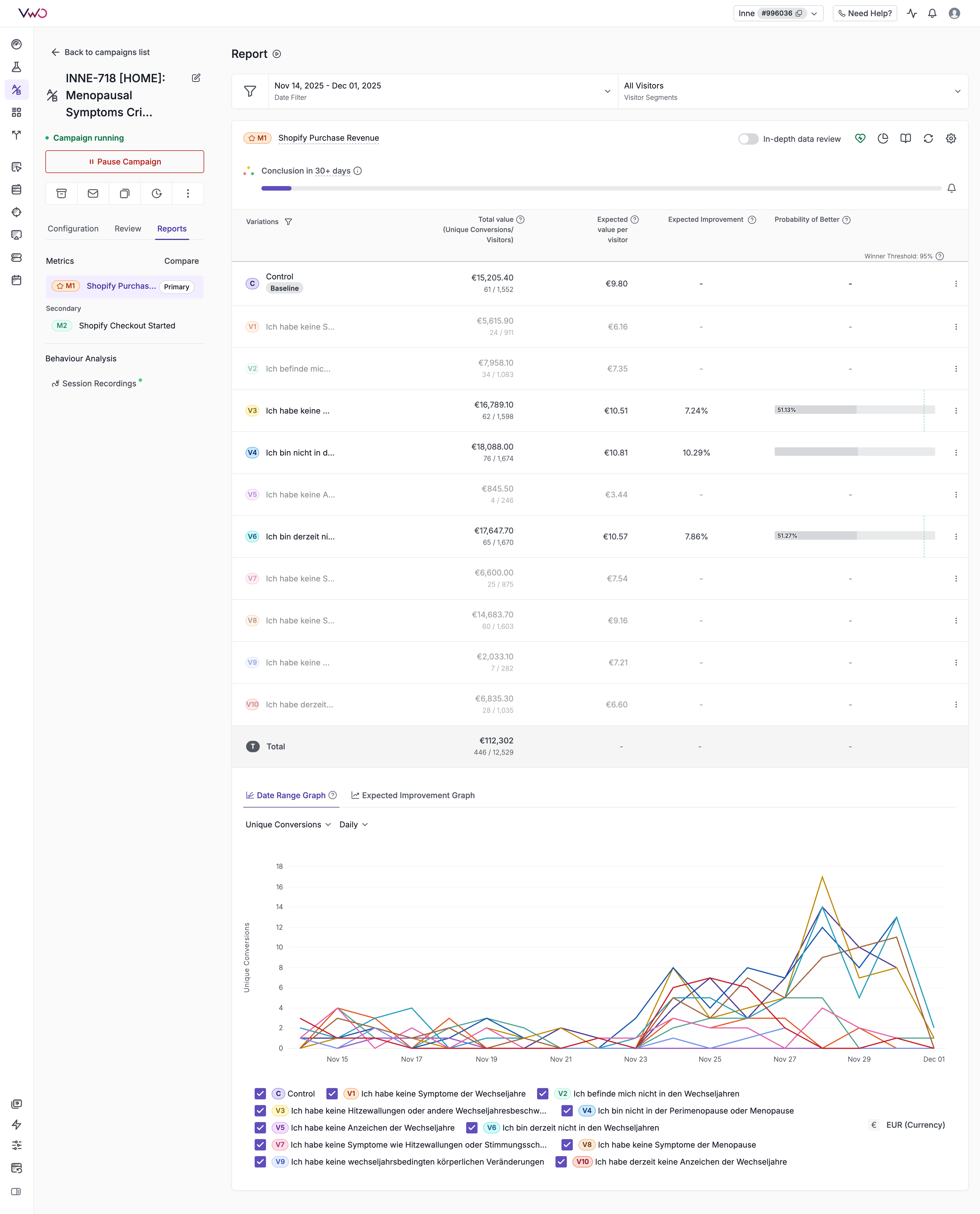Switch to Expected Improvement Graph tab
The height and width of the screenshot is (1214, 980).
(x=413, y=795)
